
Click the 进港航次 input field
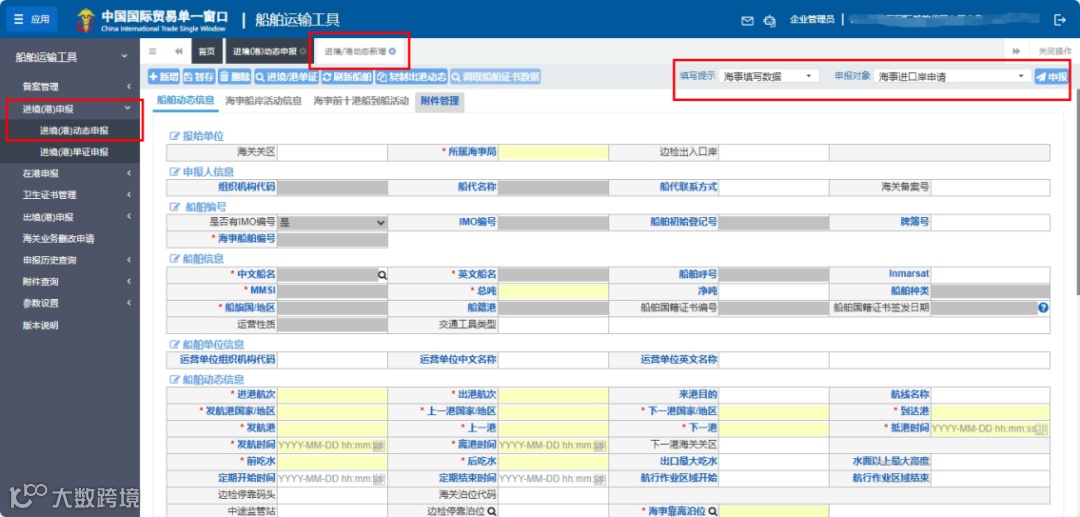pyautogui.click(x=333, y=394)
